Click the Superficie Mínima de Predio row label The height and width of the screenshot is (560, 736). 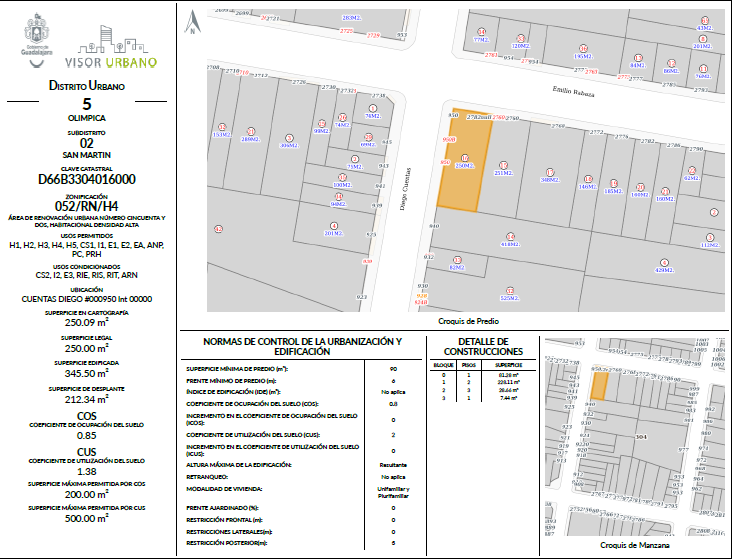[237, 369]
